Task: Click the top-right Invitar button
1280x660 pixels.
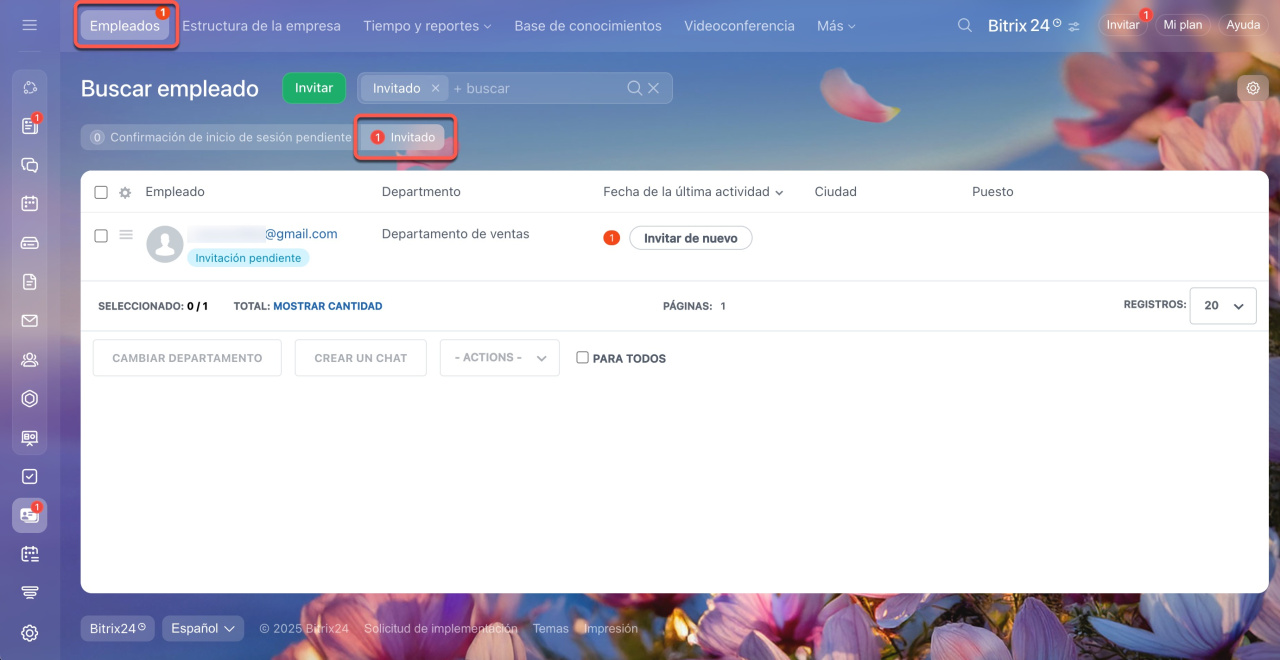Action: pyautogui.click(x=1123, y=25)
